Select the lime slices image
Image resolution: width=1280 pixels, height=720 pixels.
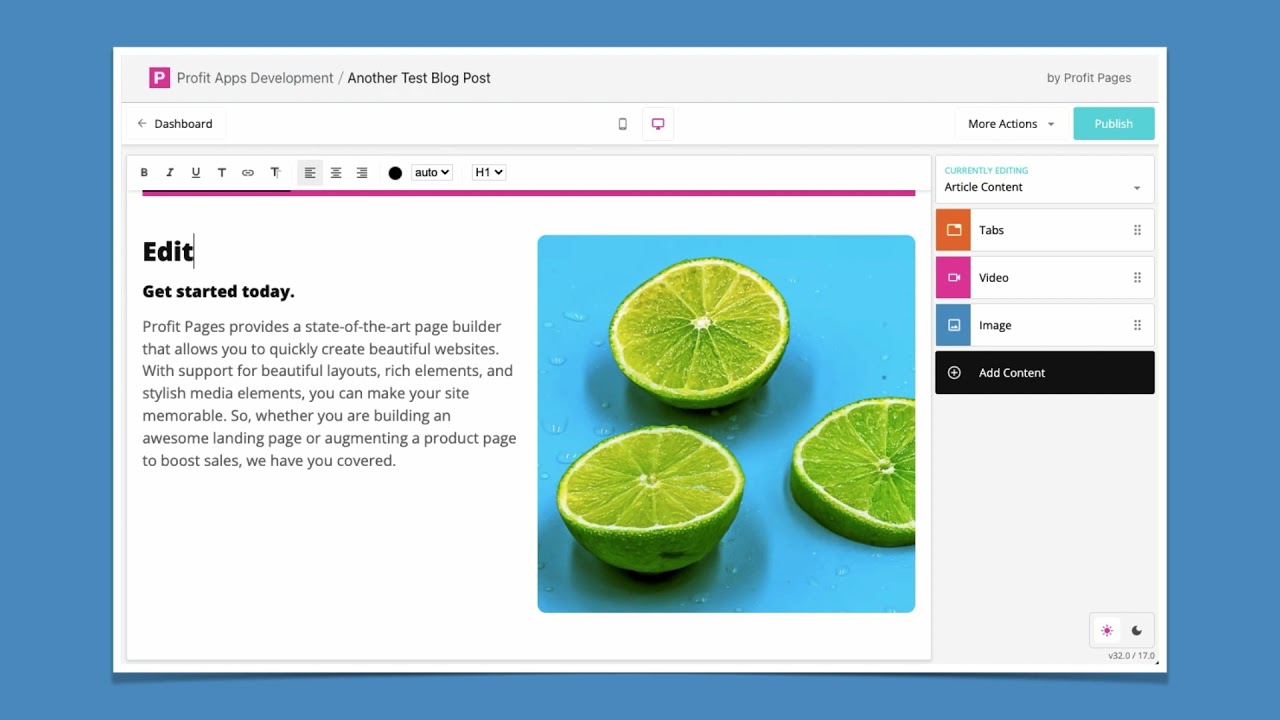(726, 424)
